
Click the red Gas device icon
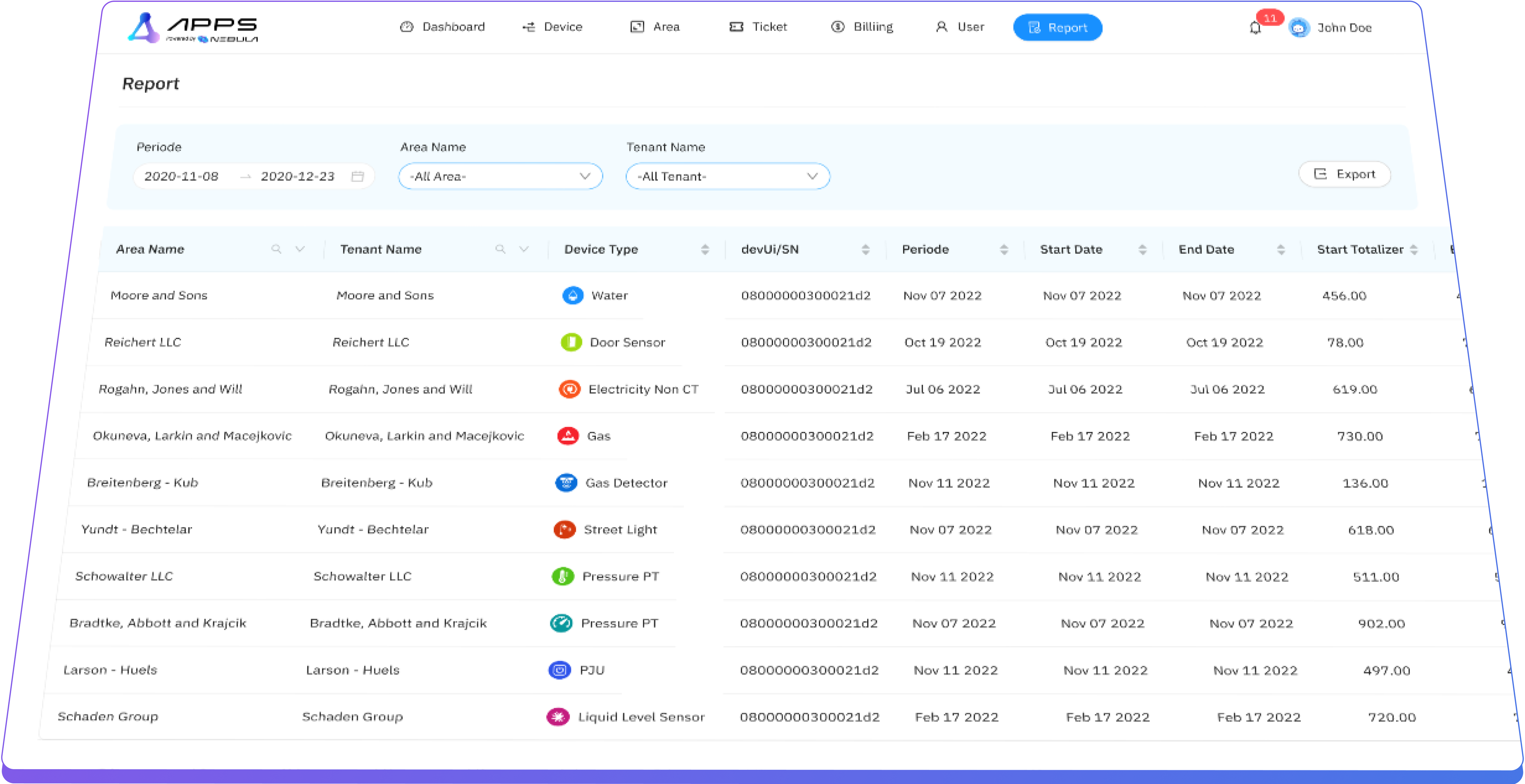[x=568, y=436]
